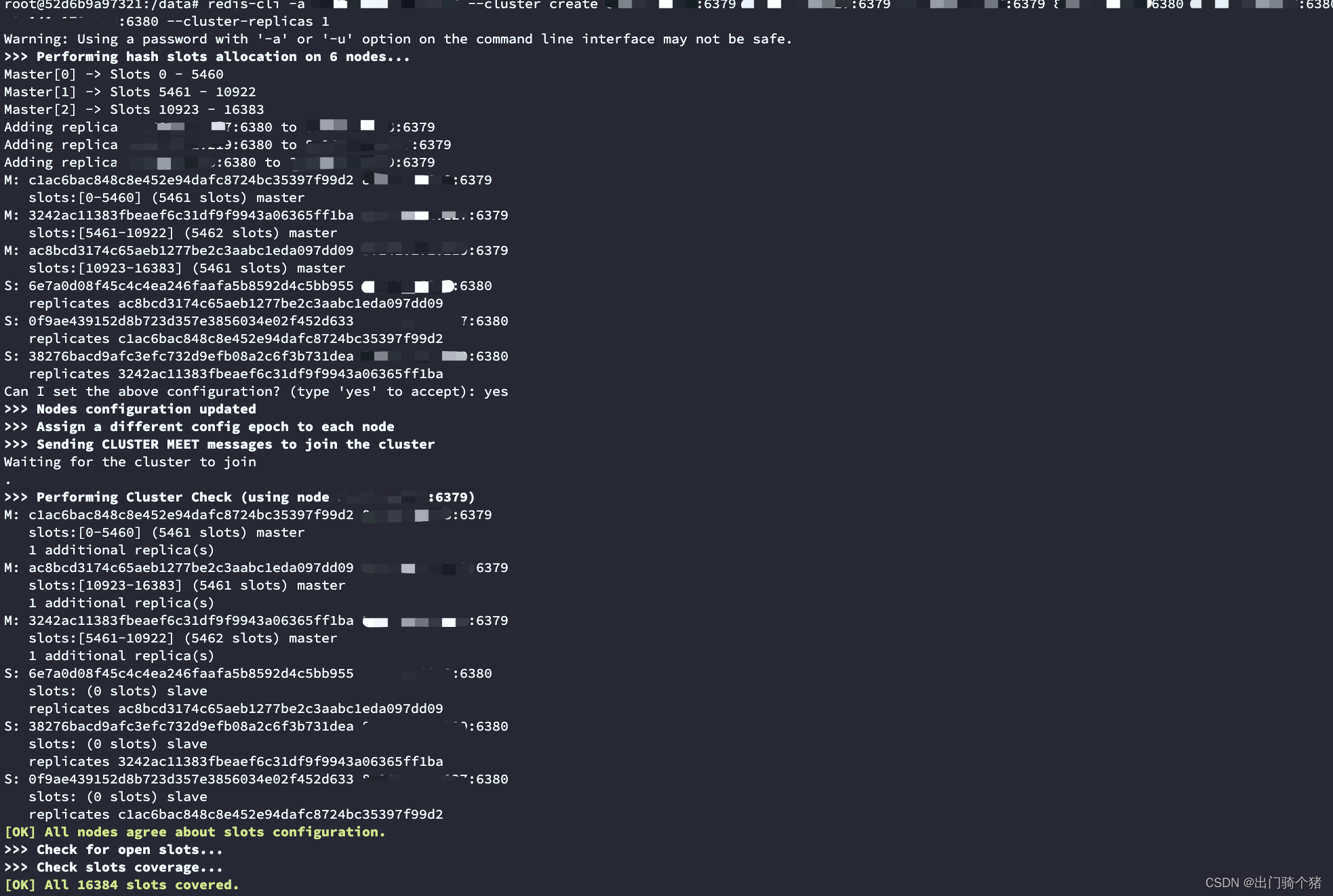This screenshot has width=1333, height=896.
Task: Click the typed 'yes' answer
Action: 496,392
